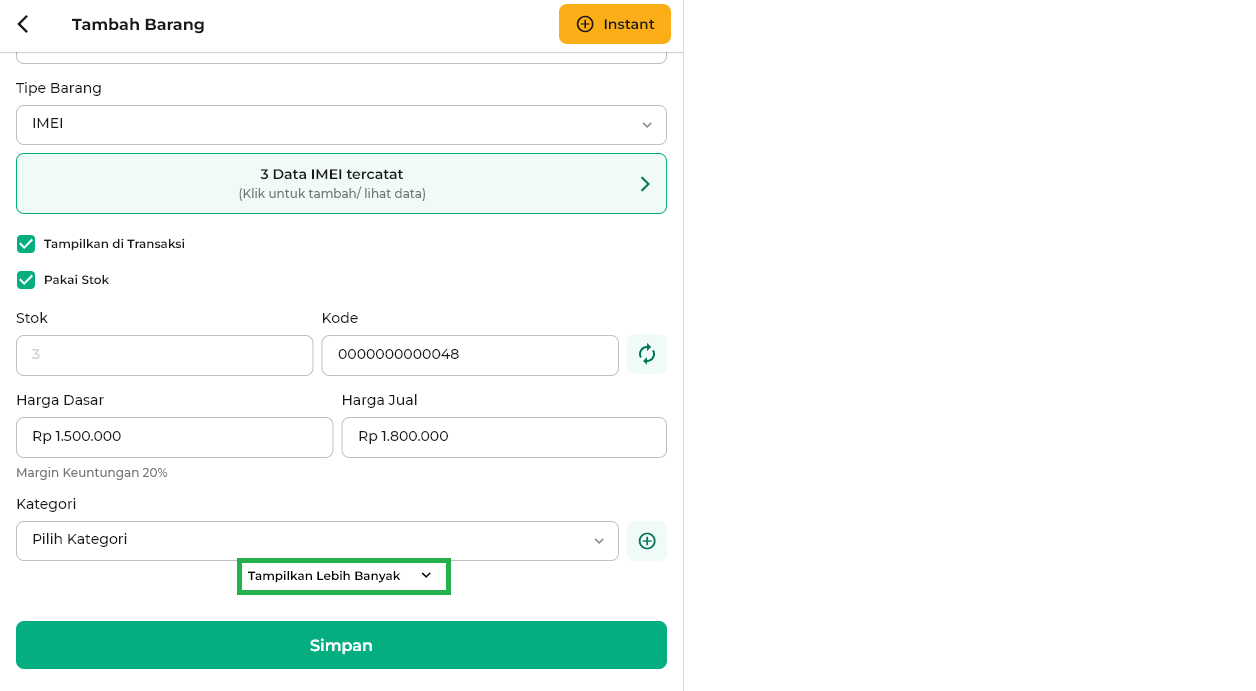Open IMEI data via the right chevron
This screenshot has width=1256, height=691.
(x=645, y=184)
